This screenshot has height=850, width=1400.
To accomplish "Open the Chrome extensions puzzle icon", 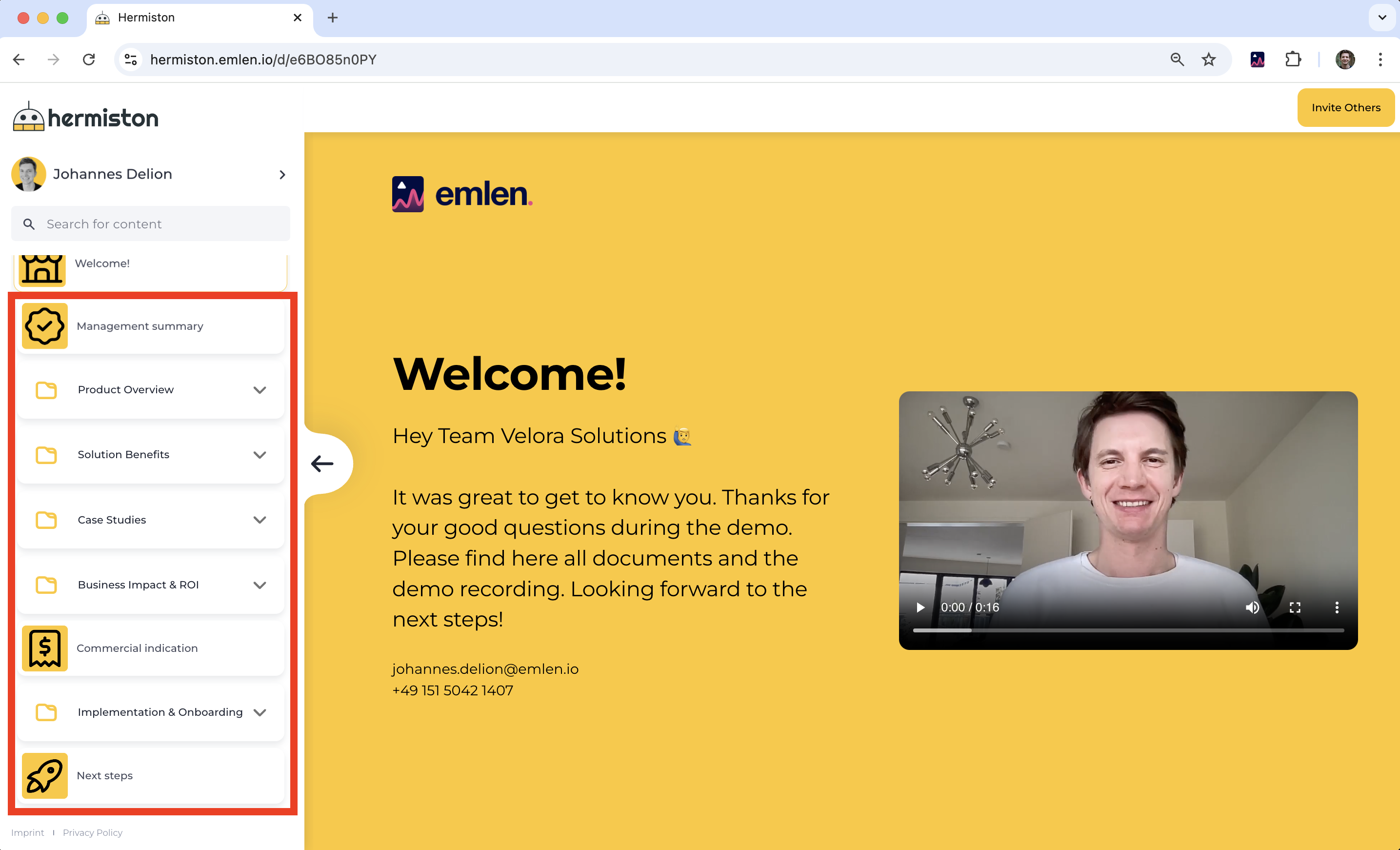I will coord(1293,59).
